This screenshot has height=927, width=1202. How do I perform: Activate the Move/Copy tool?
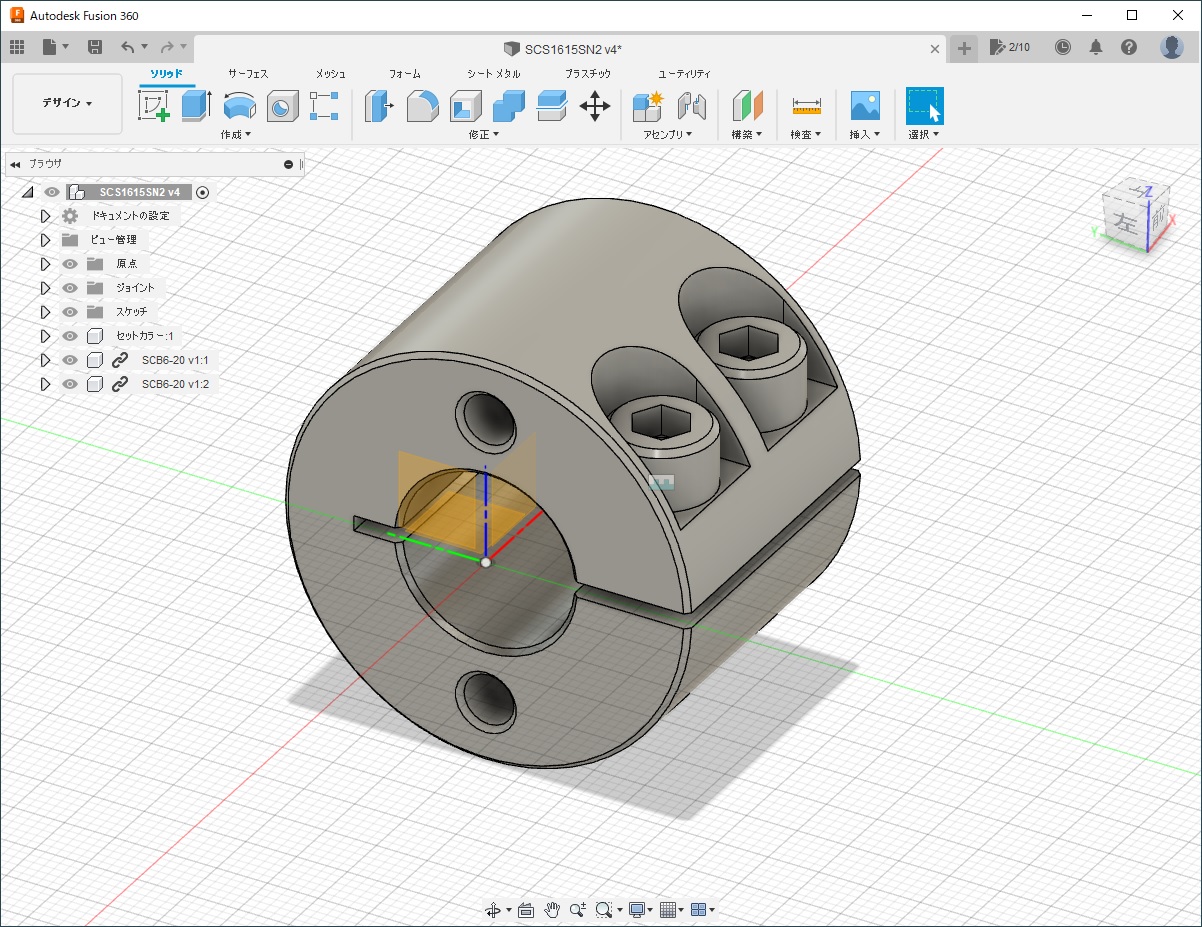594,105
